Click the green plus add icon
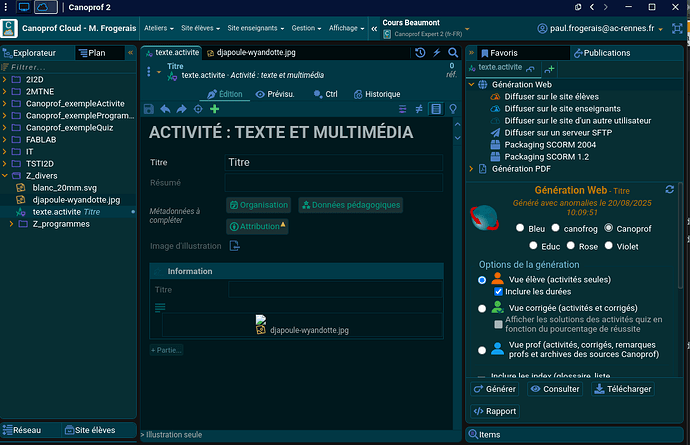The image size is (690, 445). pyautogui.click(x=214, y=109)
